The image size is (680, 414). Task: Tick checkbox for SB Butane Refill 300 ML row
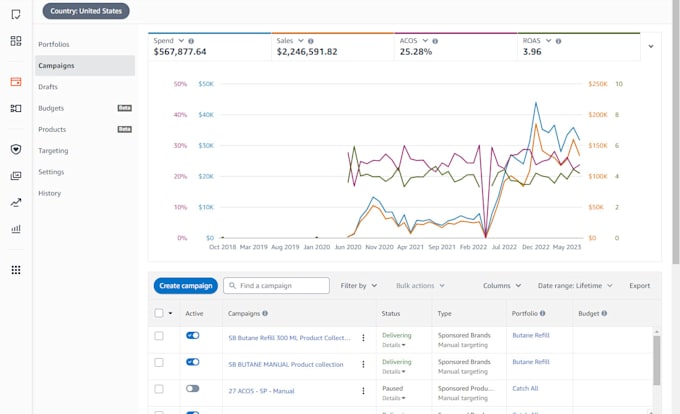click(159, 336)
